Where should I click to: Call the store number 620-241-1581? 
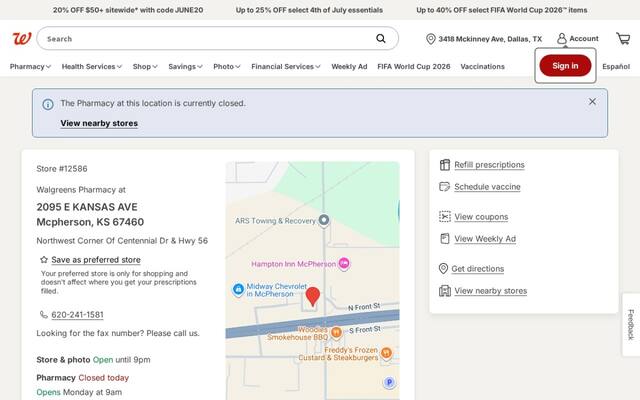(x=77, y=315)
